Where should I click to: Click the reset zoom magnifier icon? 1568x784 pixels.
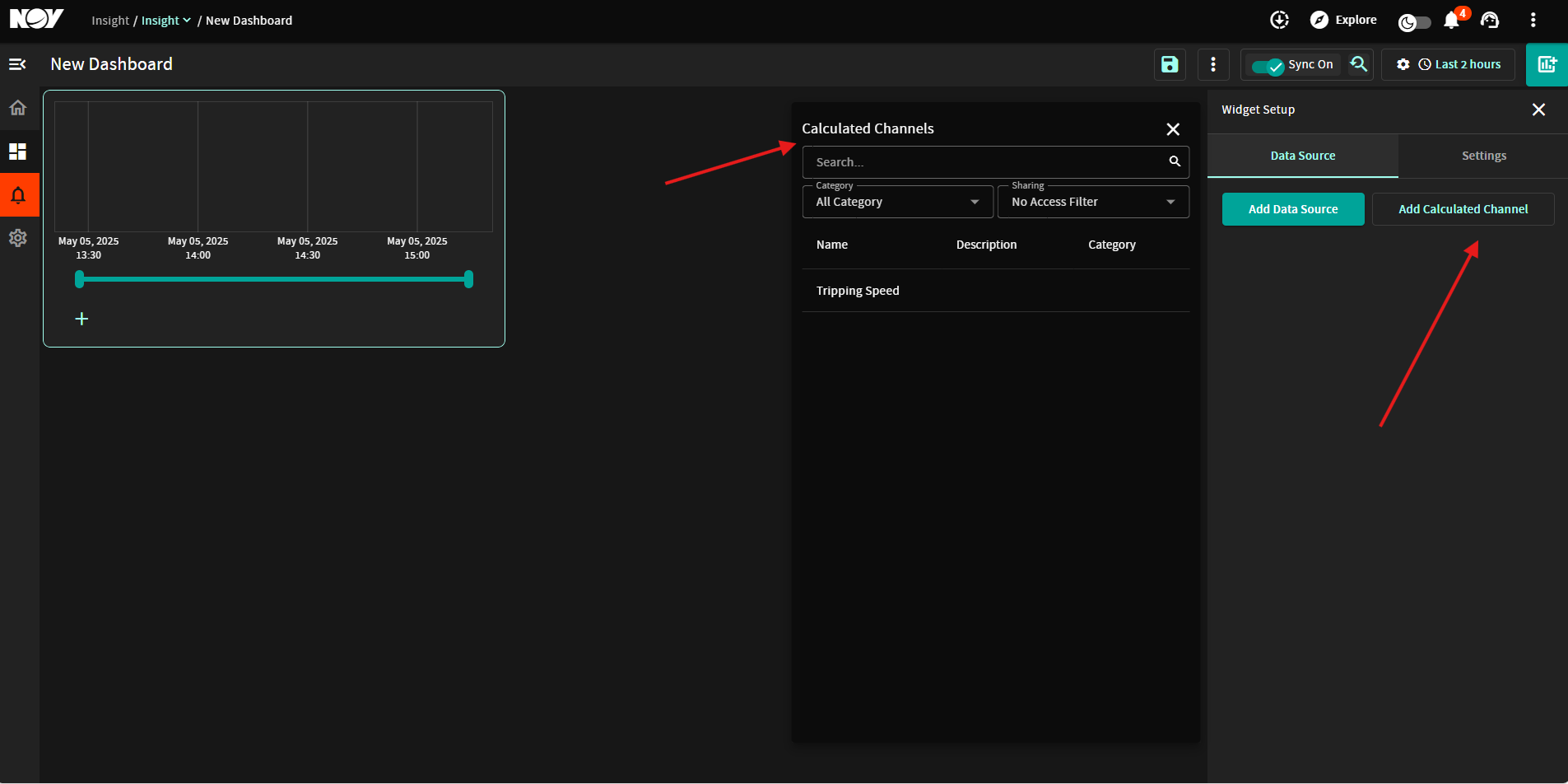(1358, 63)
